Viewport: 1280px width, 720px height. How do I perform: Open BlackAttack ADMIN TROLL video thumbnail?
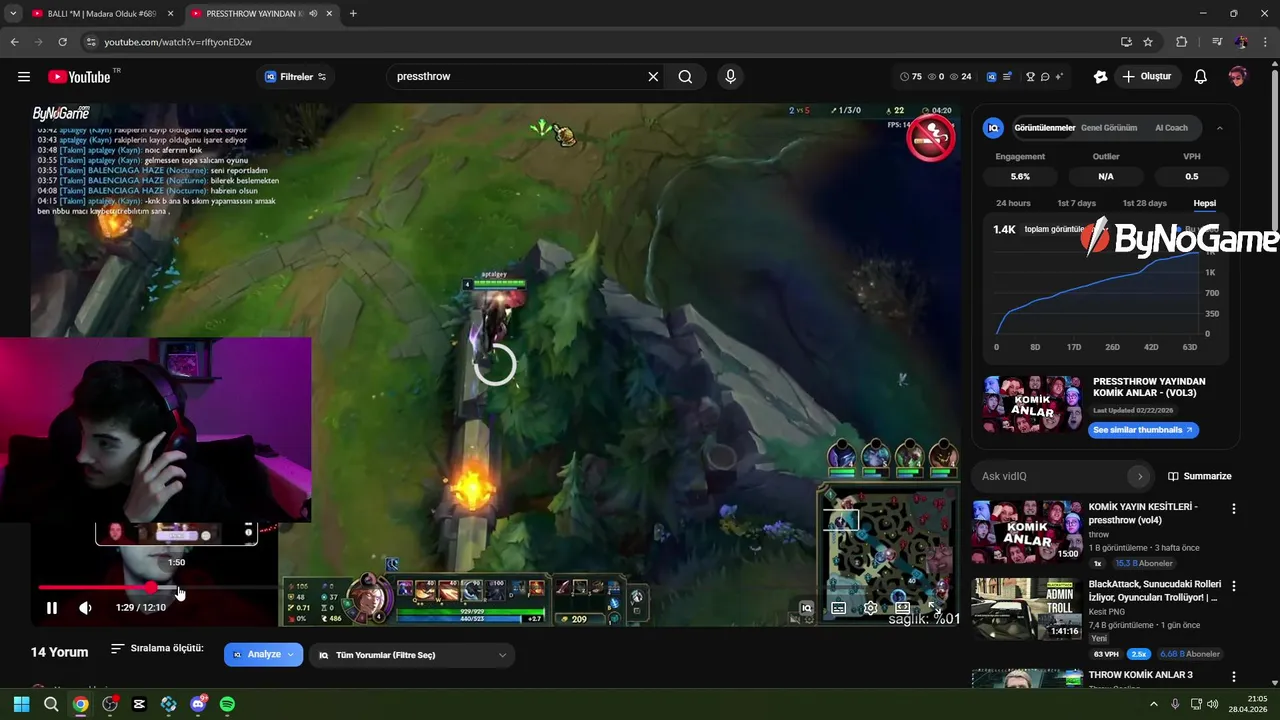pos(1027,609)
